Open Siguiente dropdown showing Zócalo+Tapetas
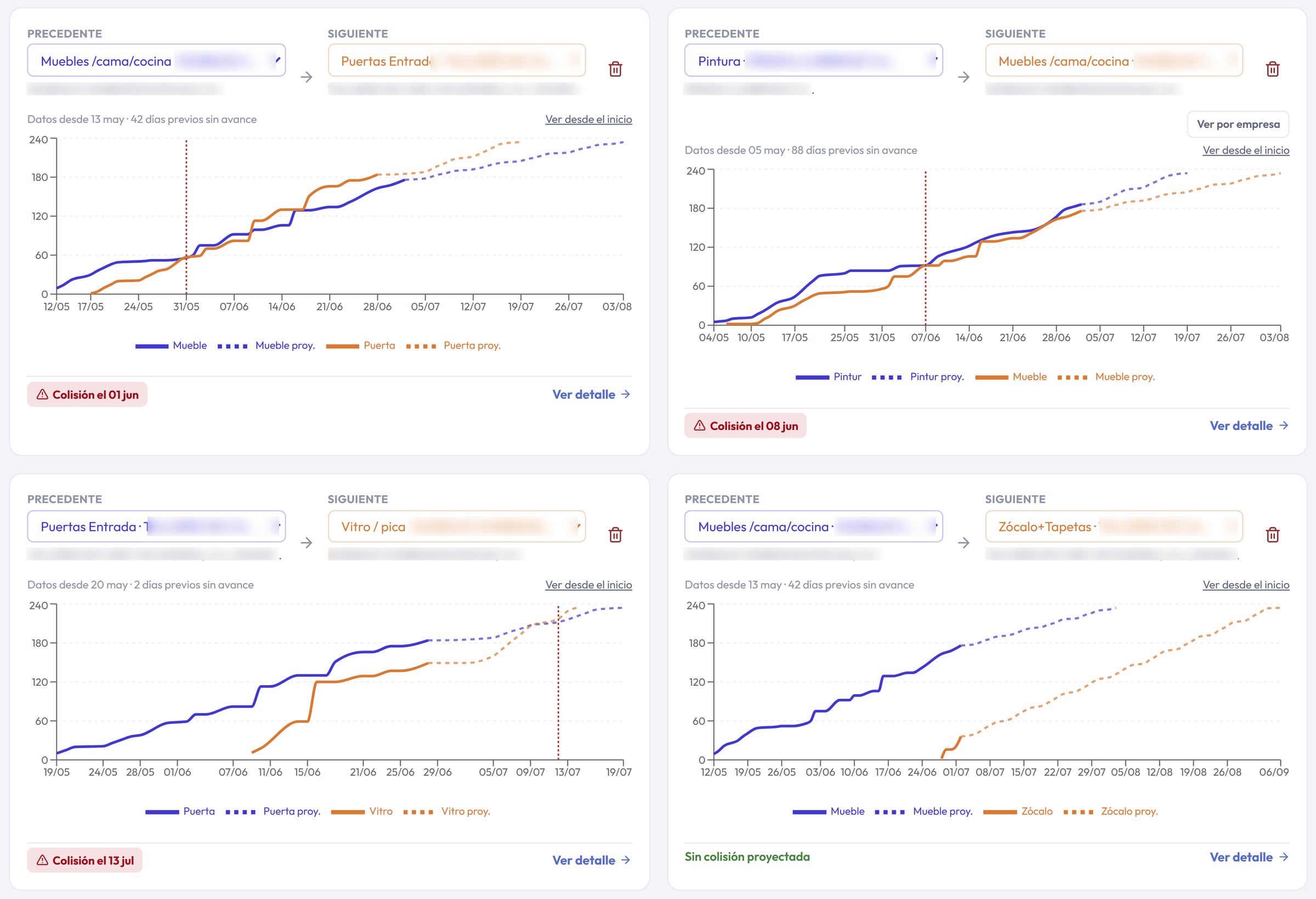The height and width of the screenshot is (899, 1316). point(1114,526)
